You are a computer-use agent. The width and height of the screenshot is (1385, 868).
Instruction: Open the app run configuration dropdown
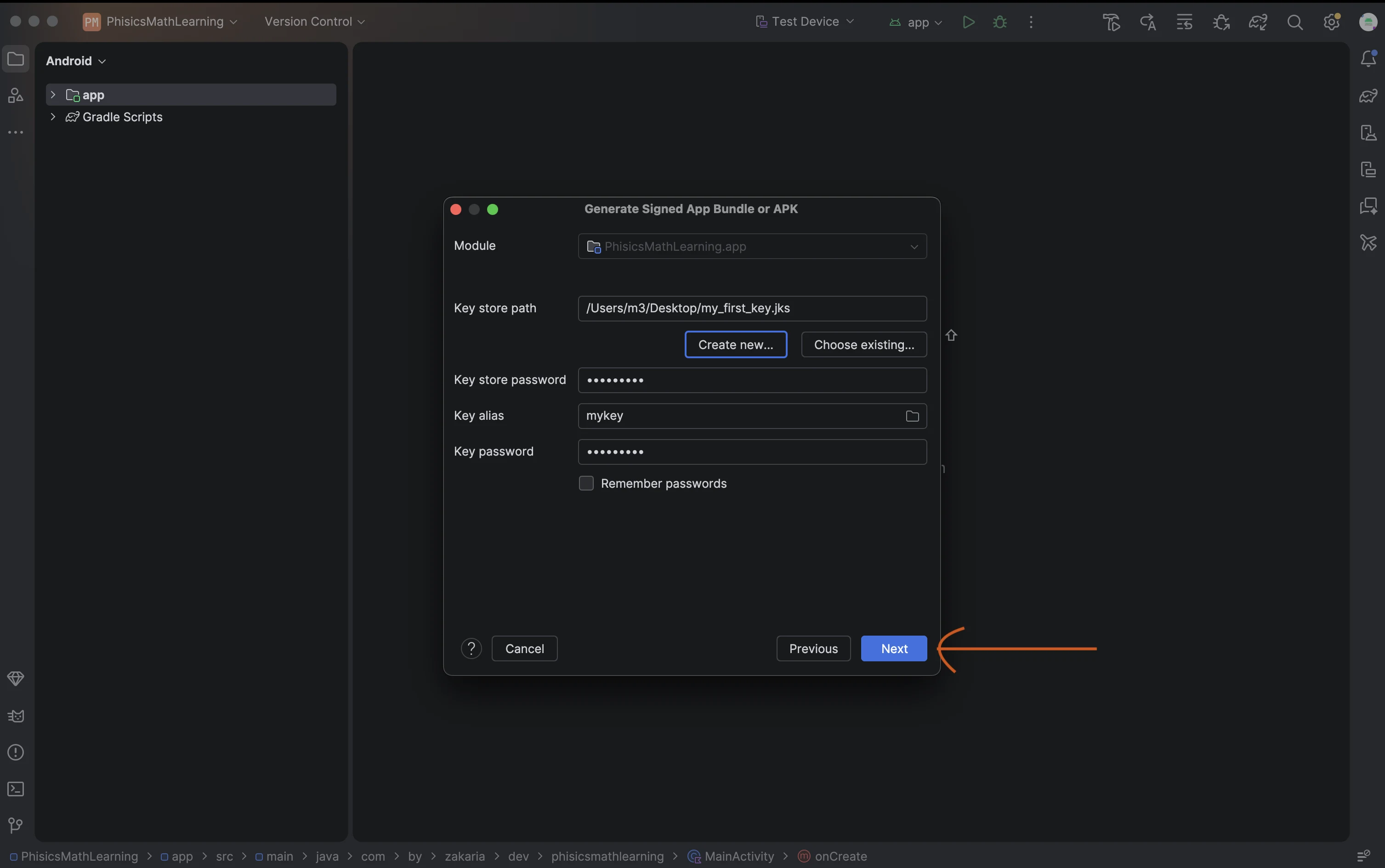point(916,22)
